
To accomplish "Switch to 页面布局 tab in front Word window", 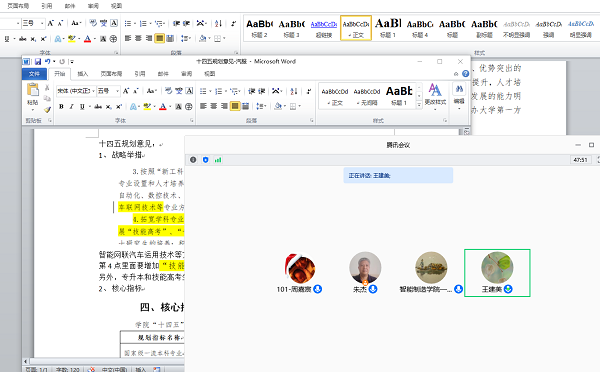I will [111, 73].
